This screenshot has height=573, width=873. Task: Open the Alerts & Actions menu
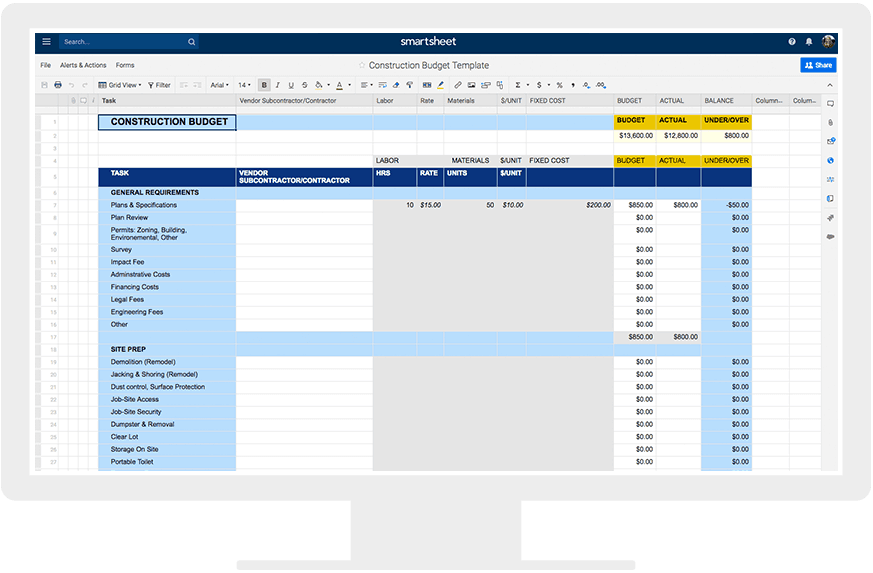click(x=83, y=65)
